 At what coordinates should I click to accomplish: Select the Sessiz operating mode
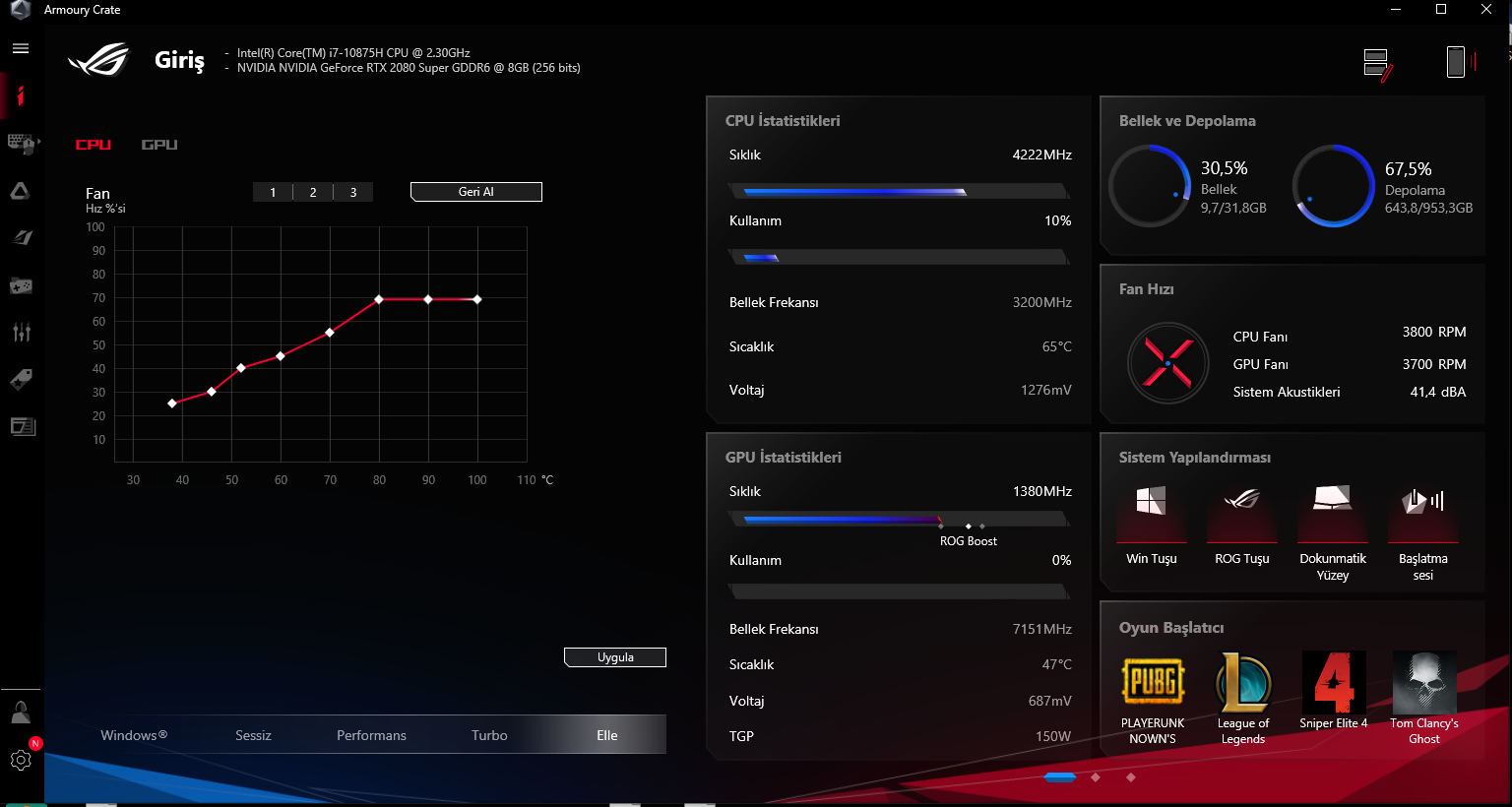point(253,735)
